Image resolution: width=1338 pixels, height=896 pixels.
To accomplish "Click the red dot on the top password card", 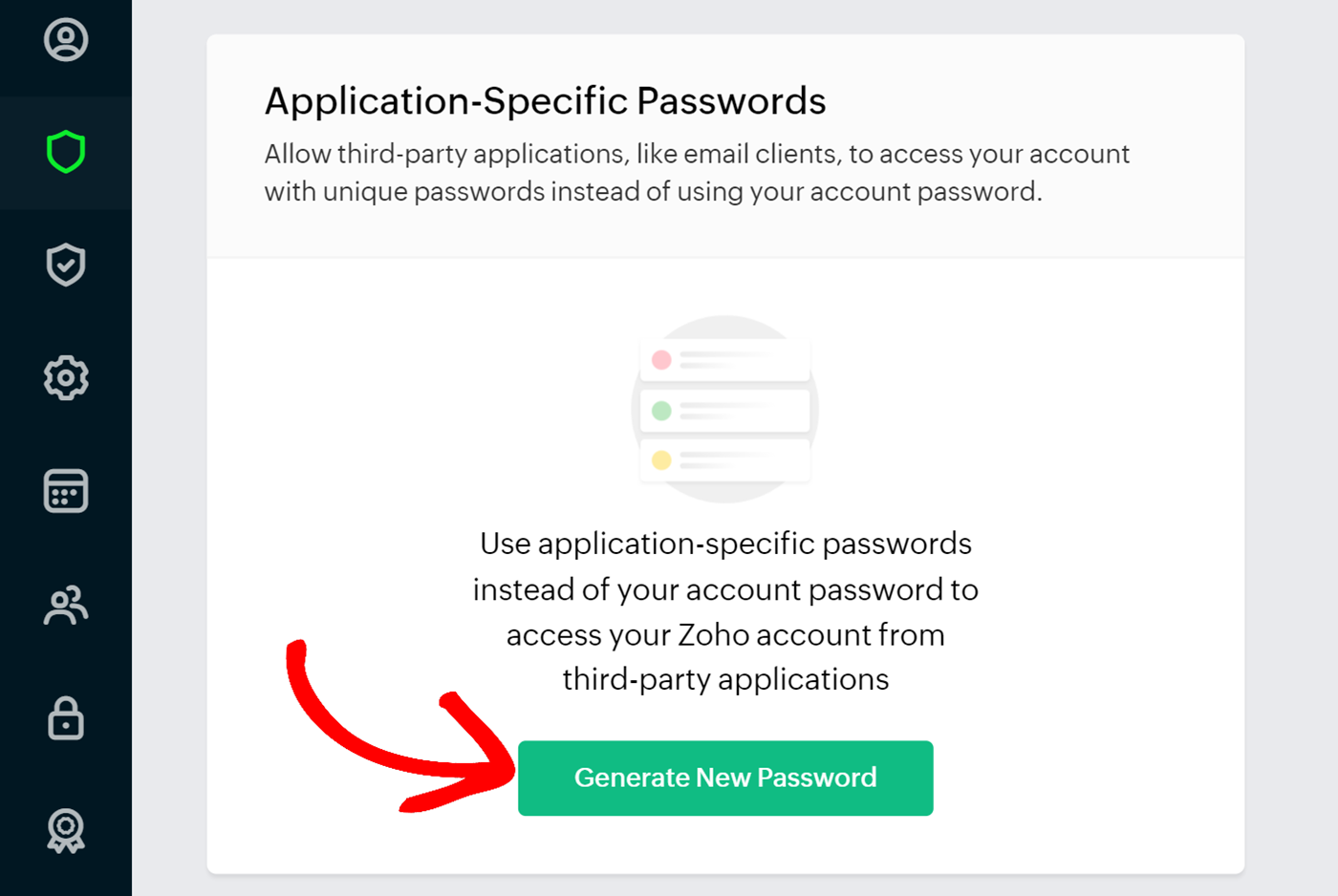I will (x=661, y=360).
